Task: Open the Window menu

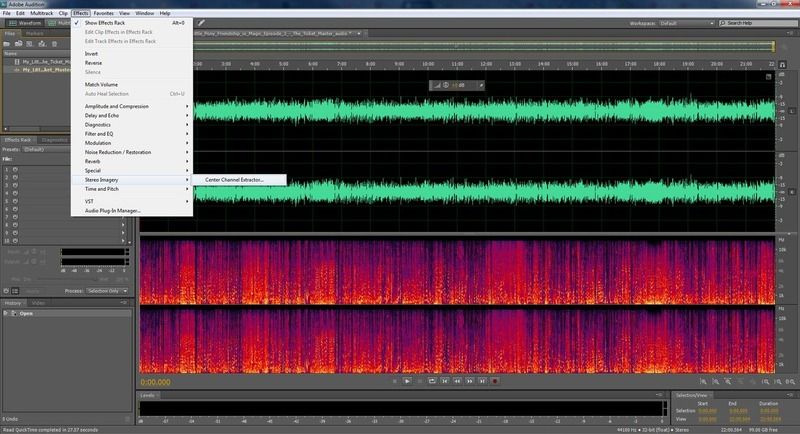Action: click(144, 13)
